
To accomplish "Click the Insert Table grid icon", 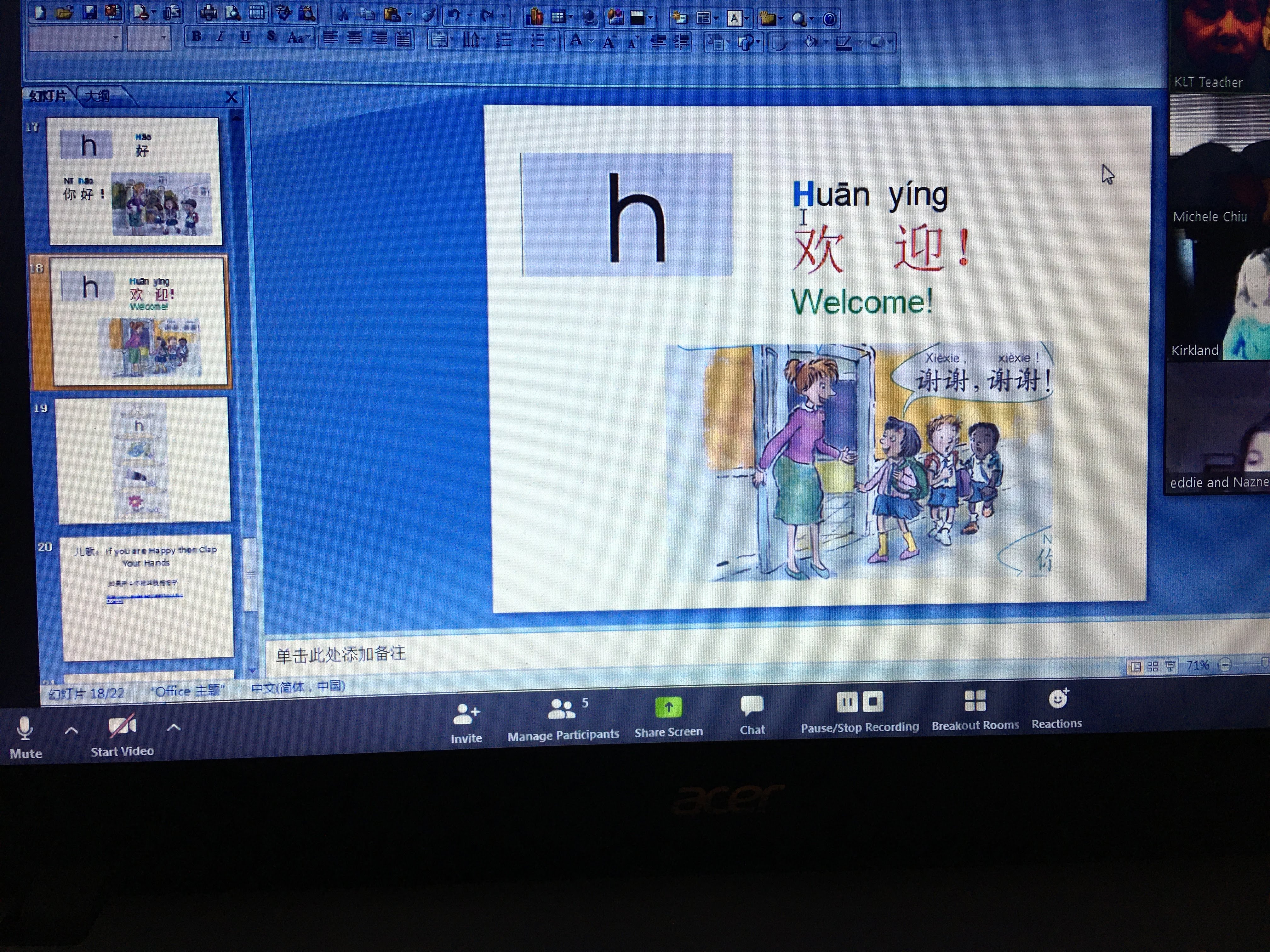I will click(558, 17).
